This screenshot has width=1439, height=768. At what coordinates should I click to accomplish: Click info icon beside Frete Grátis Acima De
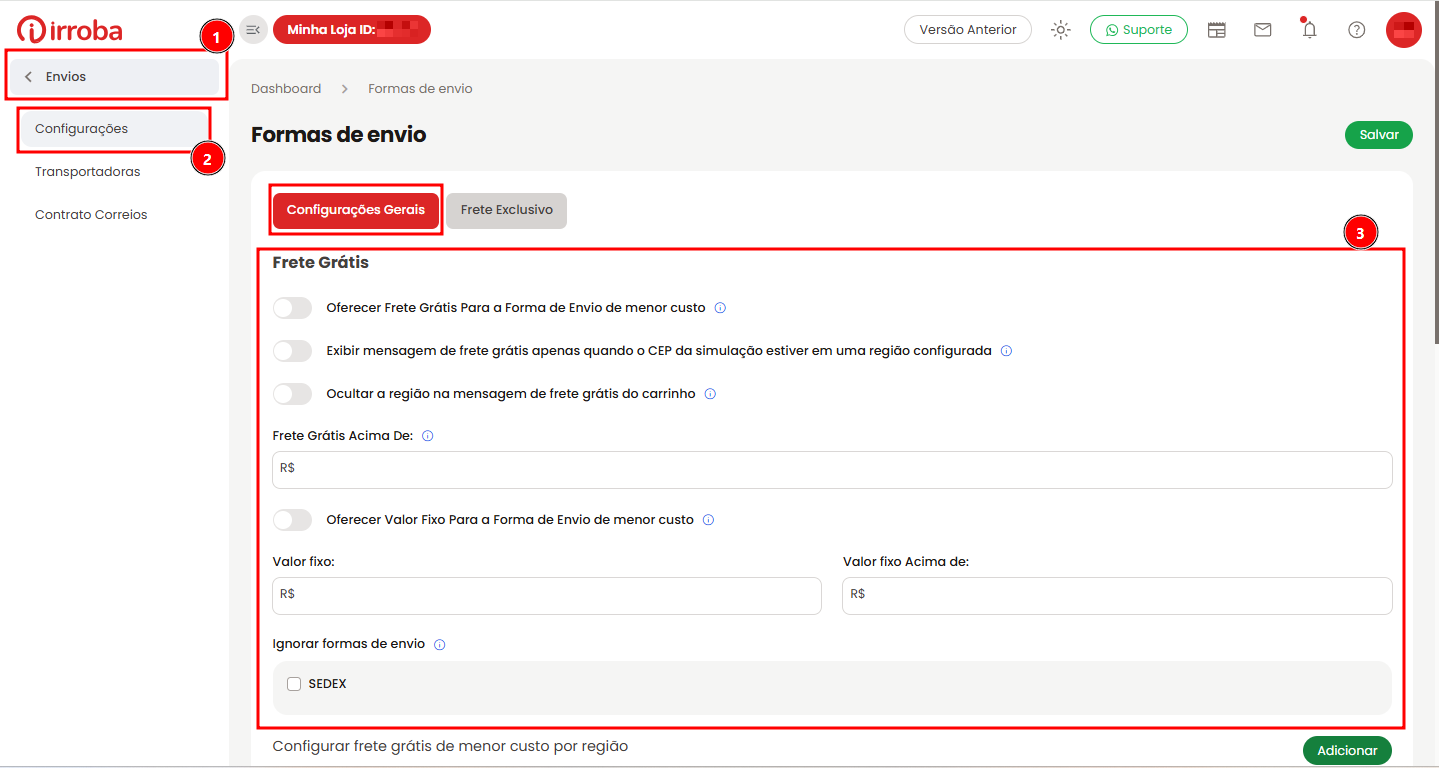428,436
